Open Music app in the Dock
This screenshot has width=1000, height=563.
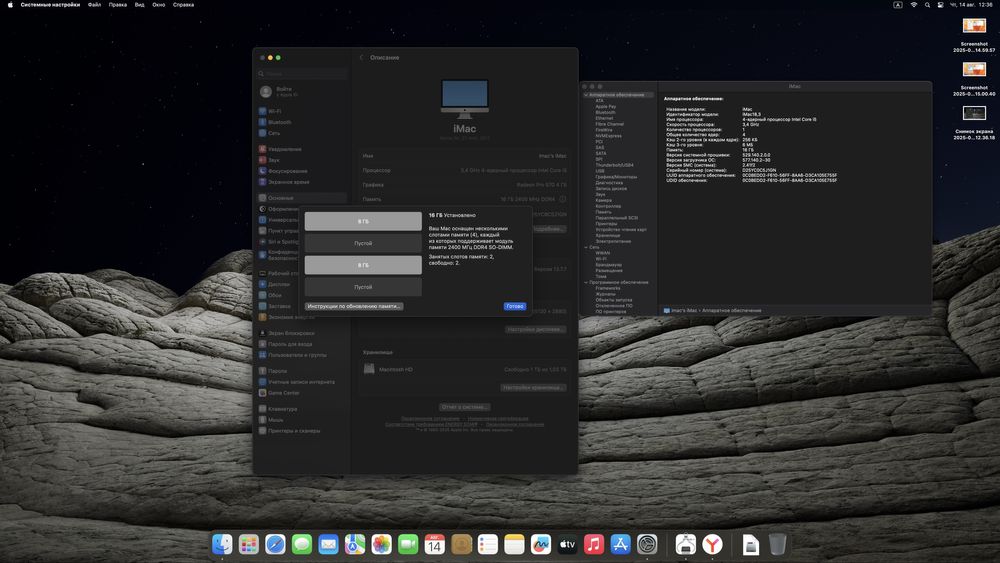(x=594, y=544)
